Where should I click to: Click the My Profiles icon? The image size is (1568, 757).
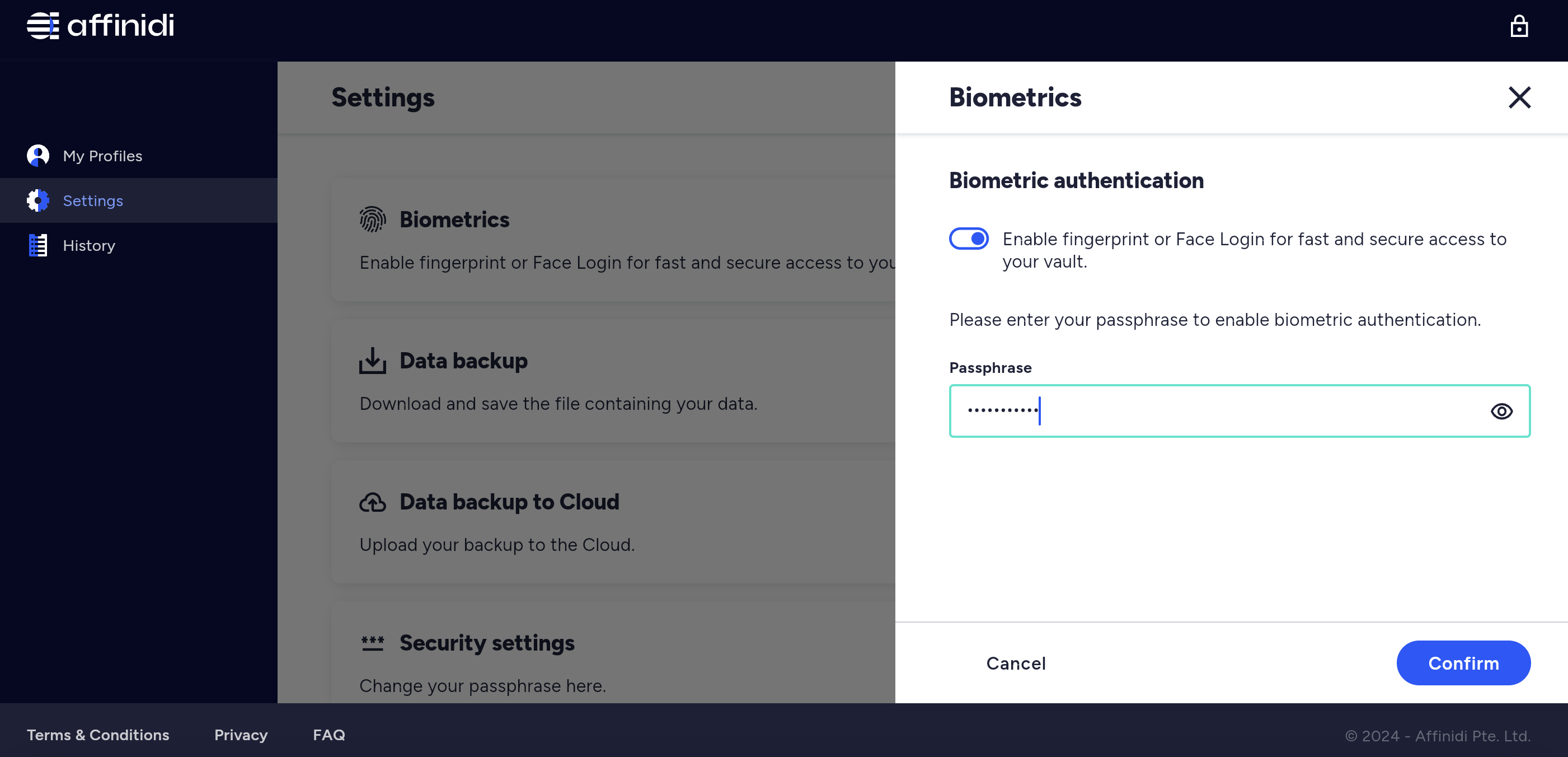[x=37, y=154]
